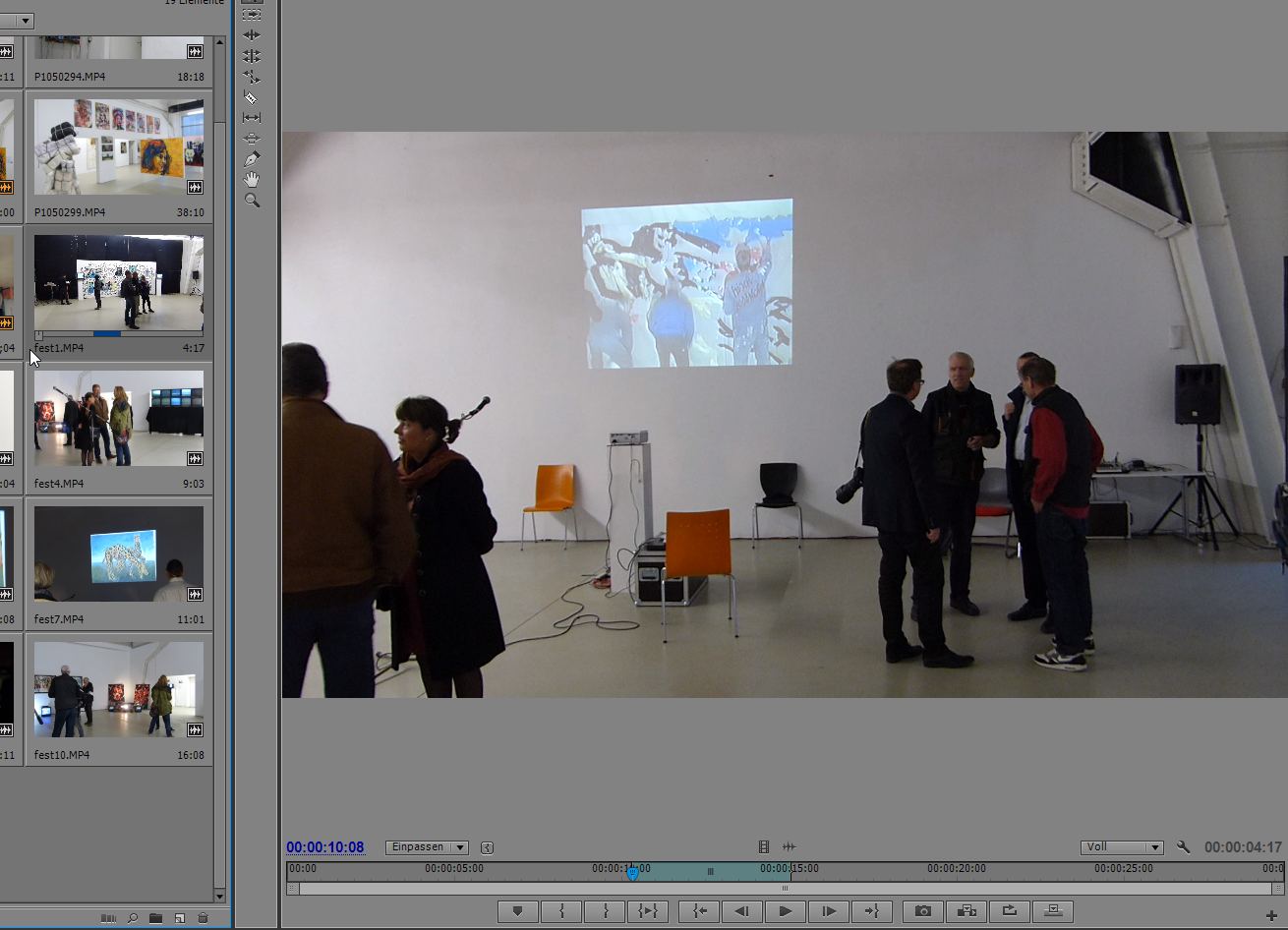Viewport: 1288px width, 930px height.
Task: Click the blue playhead on time ruler
Action: [632, 873]
